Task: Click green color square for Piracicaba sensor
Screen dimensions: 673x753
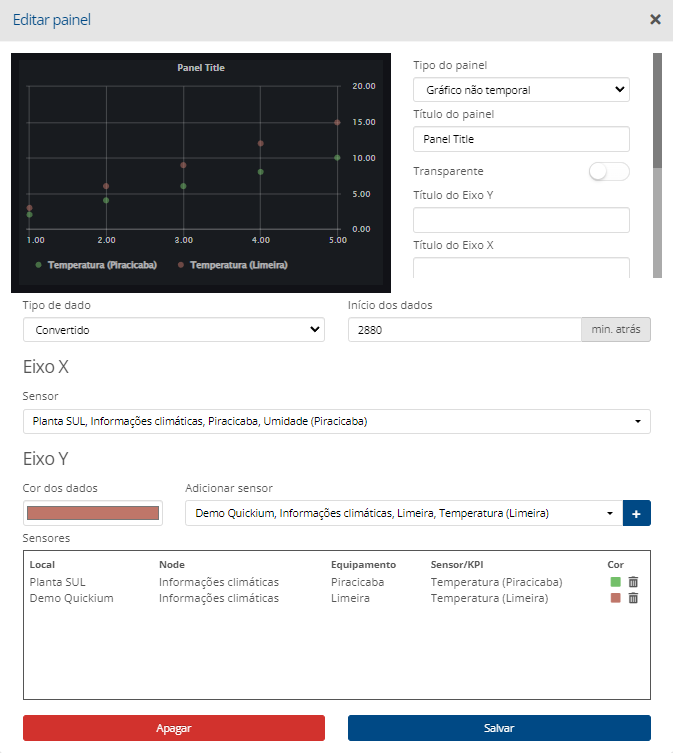Action: click(x=616, y=582)
